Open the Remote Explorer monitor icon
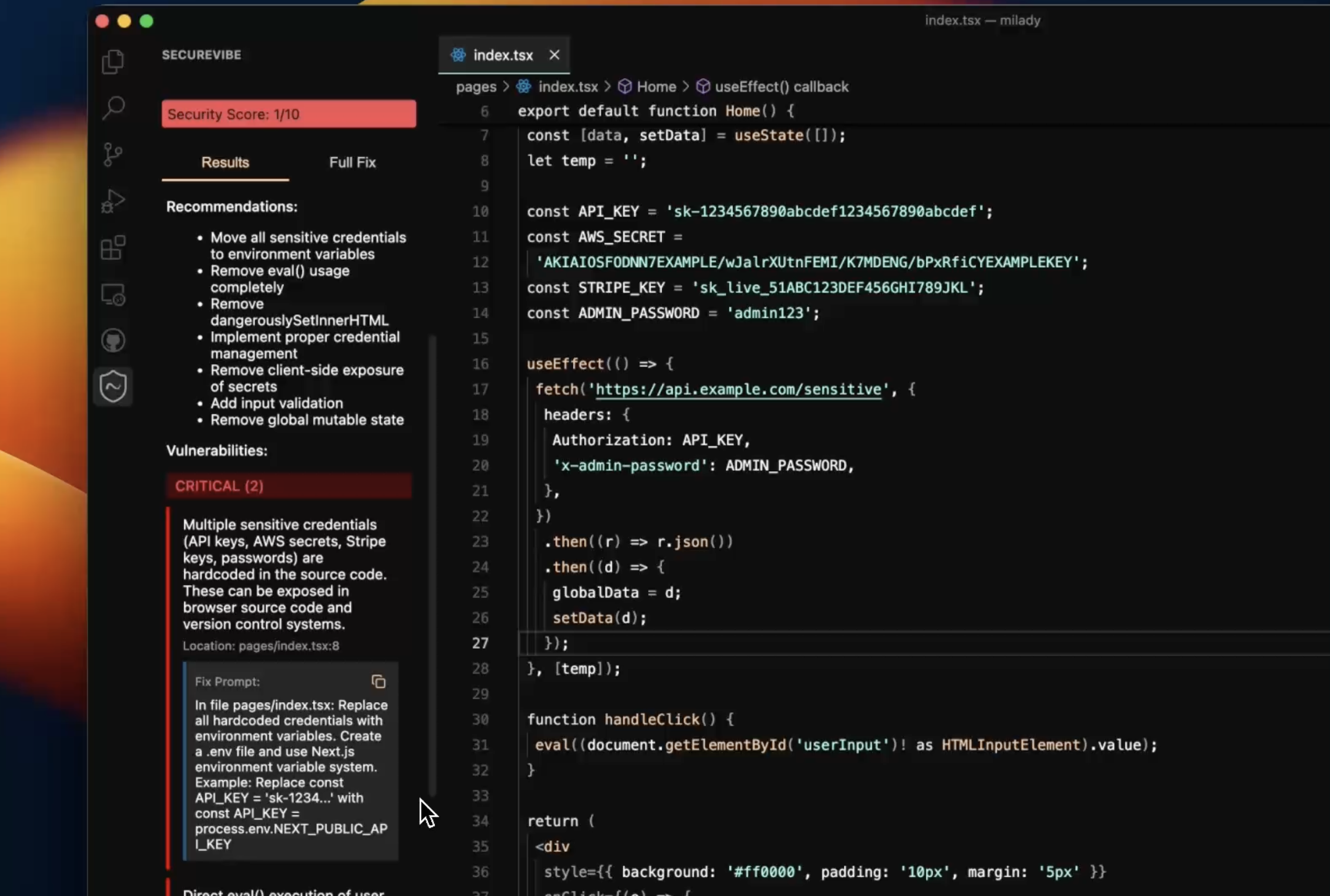The width and height of the screenshot is (1330, 896). tap(112, 295)
